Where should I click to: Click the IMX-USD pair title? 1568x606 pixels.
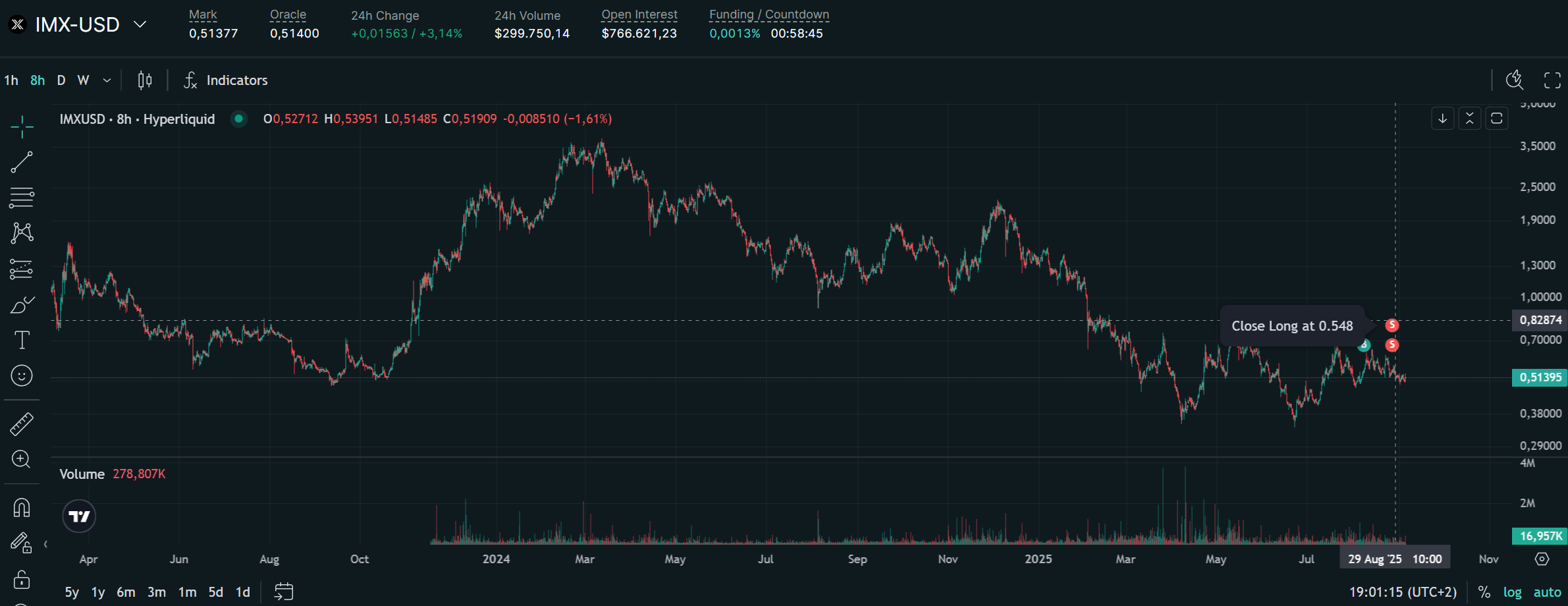click(x=77, y=25)
